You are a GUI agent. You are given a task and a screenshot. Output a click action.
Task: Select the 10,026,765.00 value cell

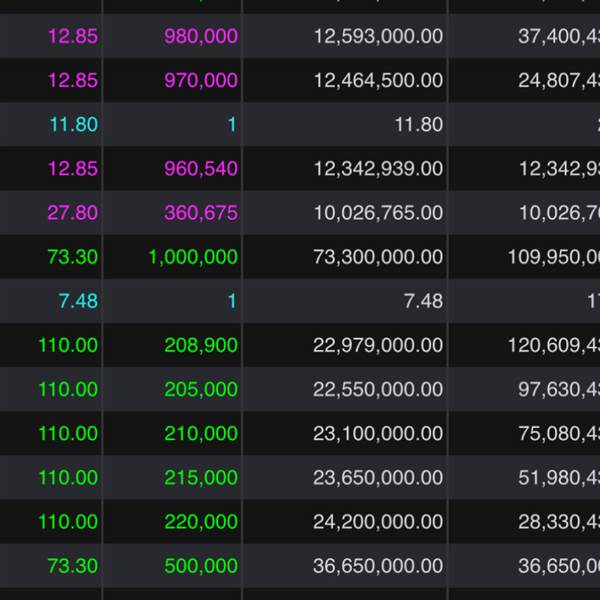point(377,213)
